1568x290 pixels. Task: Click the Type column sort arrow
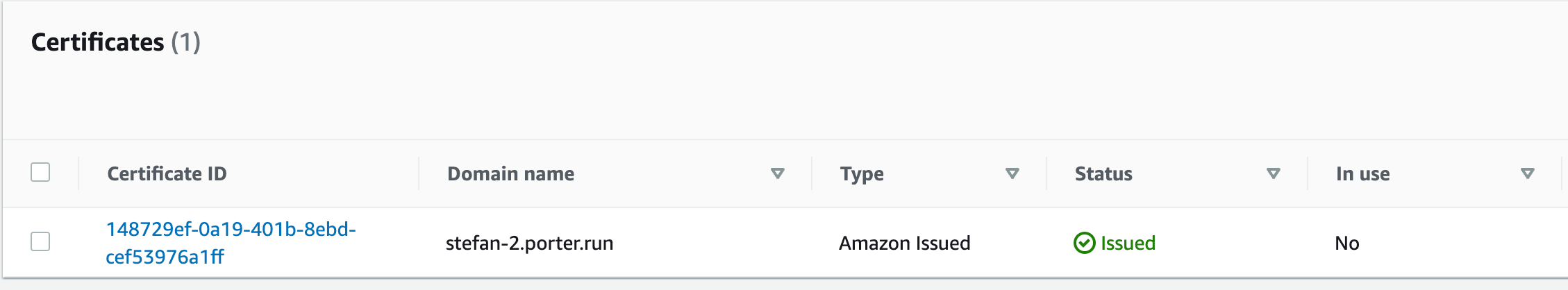[1012, 173]
